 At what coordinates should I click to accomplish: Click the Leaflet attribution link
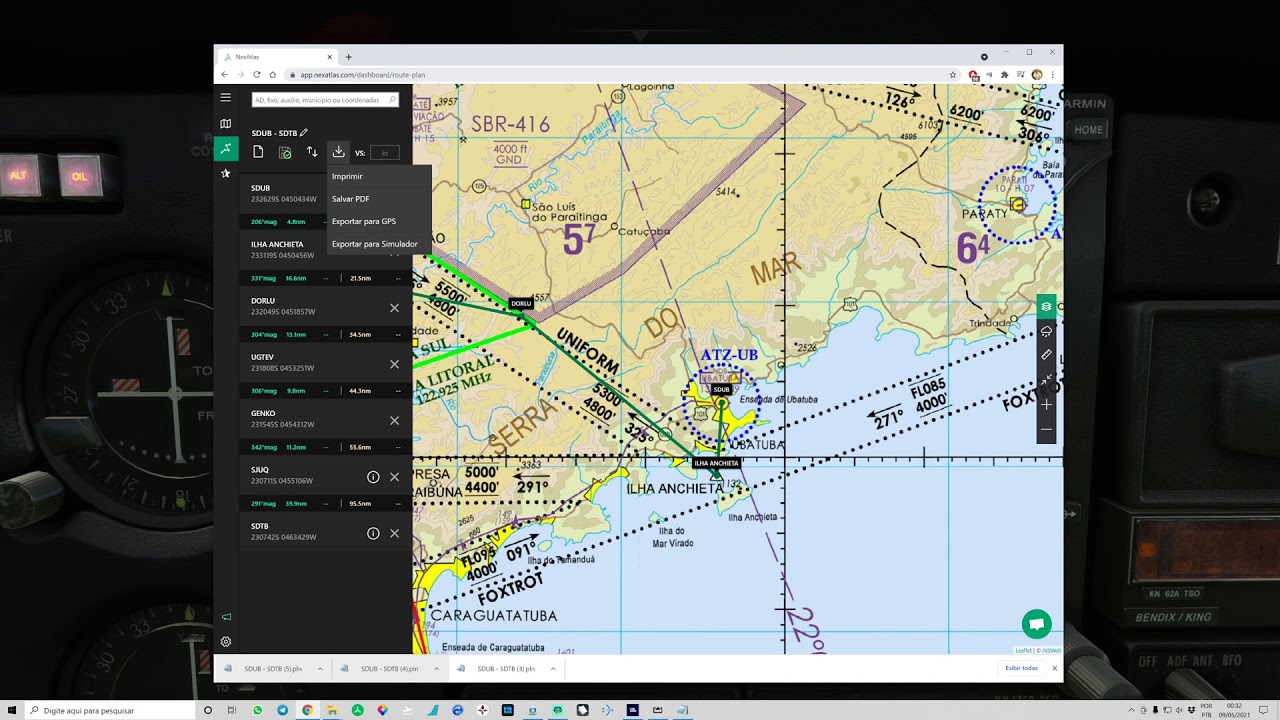(1023, 650)
